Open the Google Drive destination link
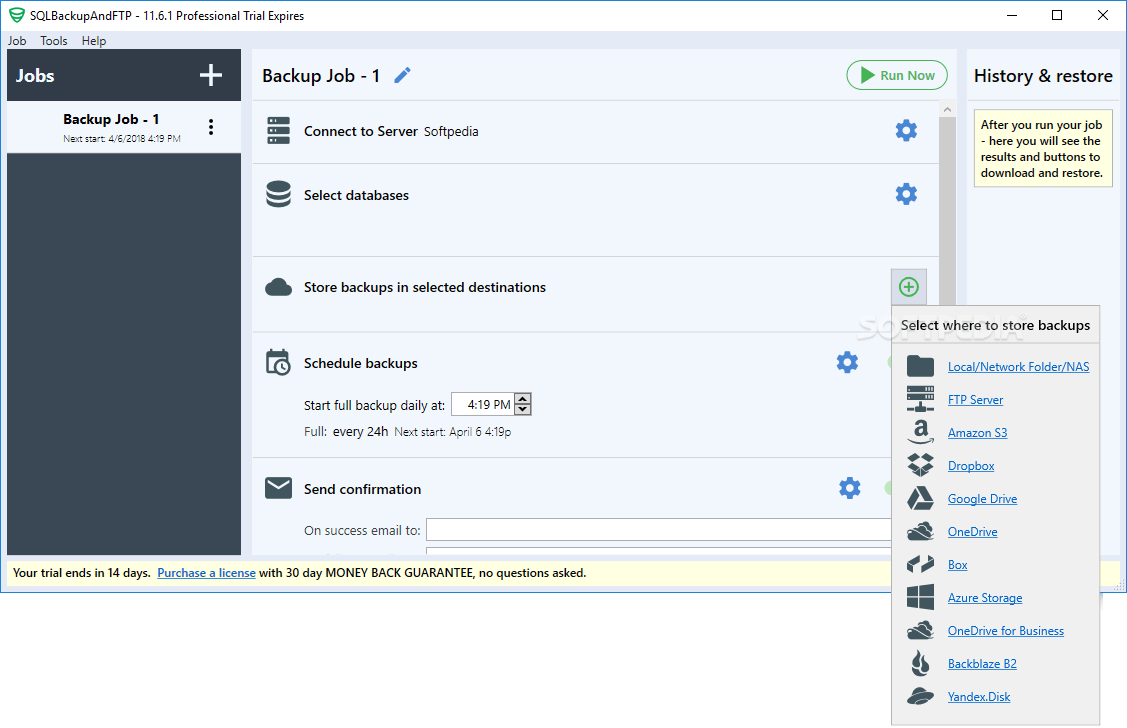The height and width of the screenshot is (728, 1127). (982, 498)
